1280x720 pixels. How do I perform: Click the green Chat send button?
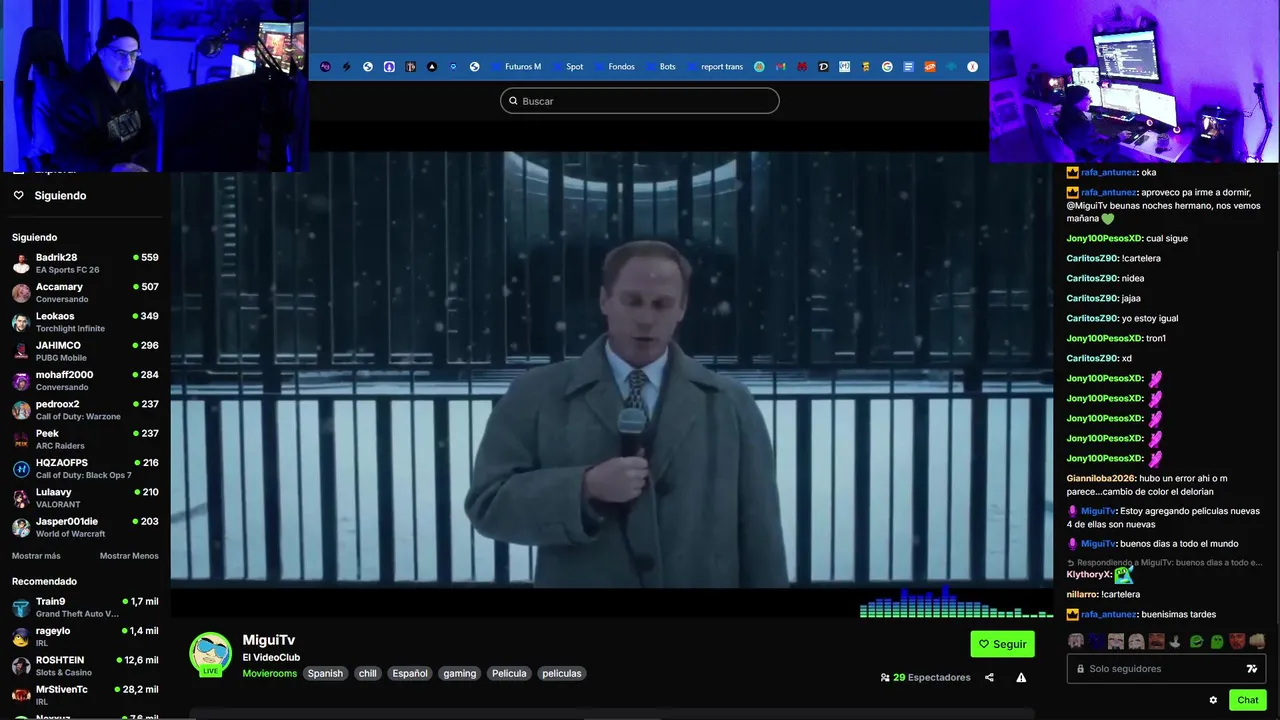(1248, 700)
